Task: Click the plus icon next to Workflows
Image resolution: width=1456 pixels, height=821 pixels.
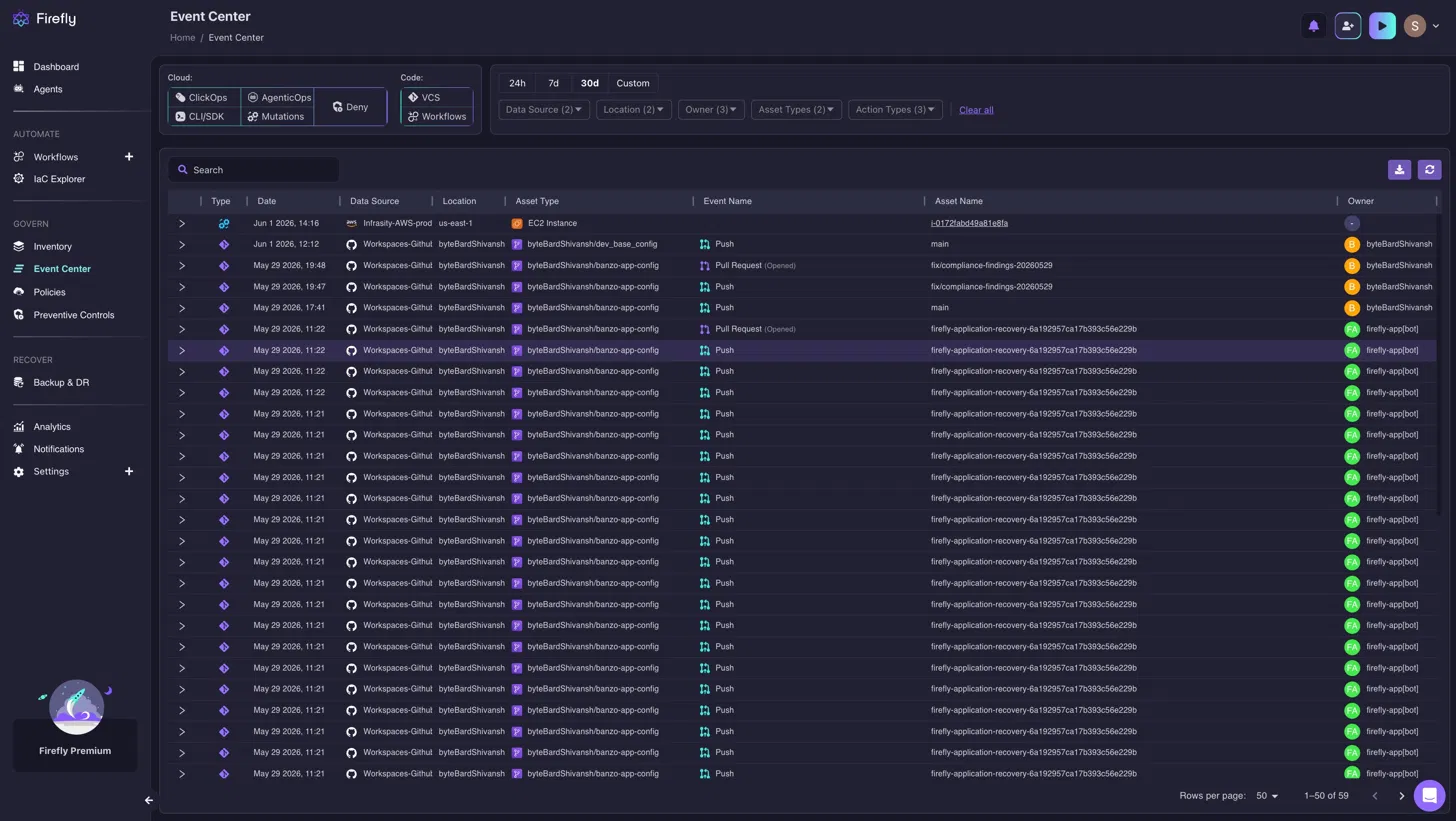Action: 129,157
